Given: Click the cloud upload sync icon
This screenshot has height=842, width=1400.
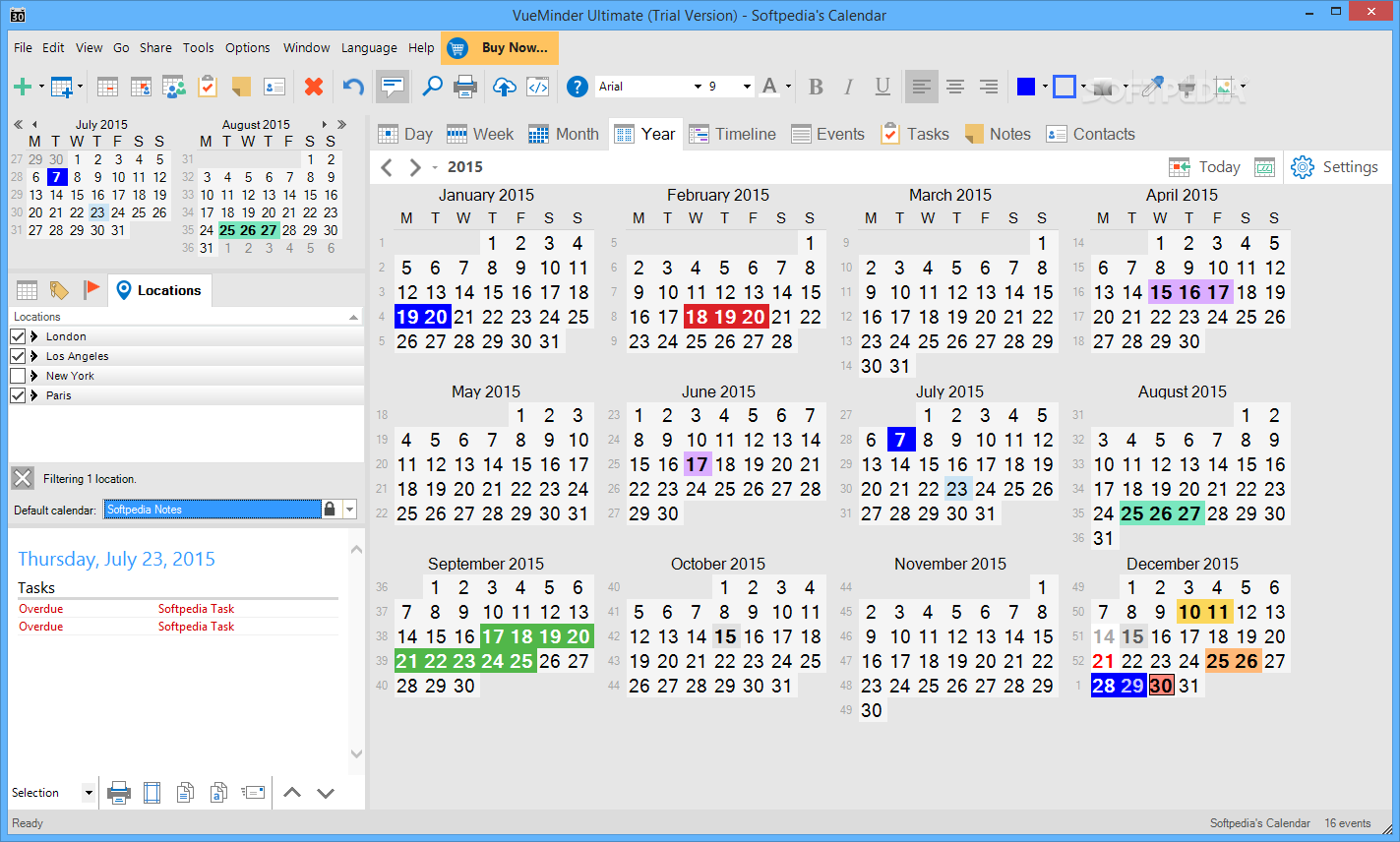Looking at the screenshot, I should [504, 87].
